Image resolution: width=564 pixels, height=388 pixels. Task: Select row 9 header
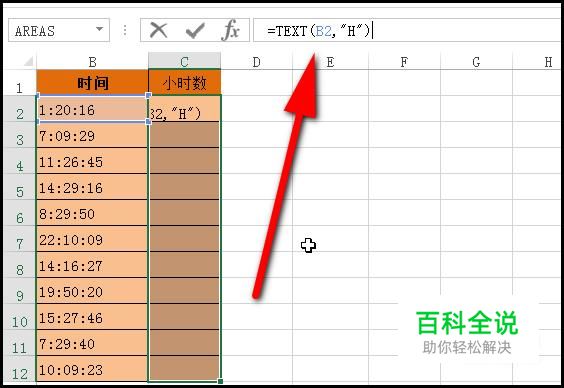pyautogui.click(x=20, y=291)
